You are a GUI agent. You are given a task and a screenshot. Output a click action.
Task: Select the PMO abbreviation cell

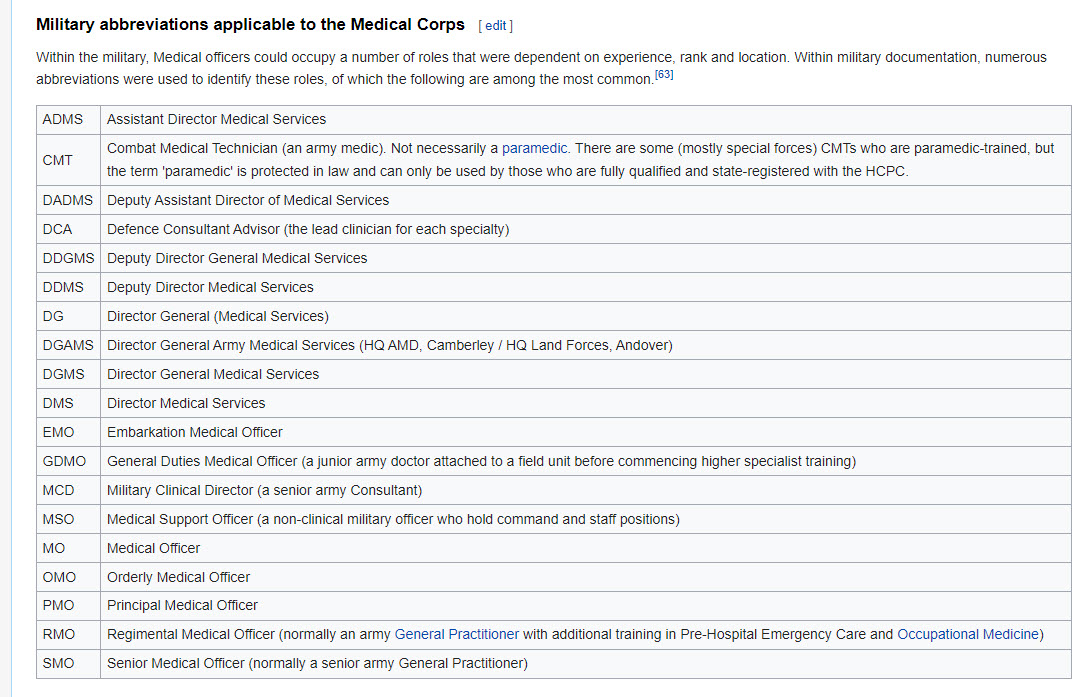[59, 605]
